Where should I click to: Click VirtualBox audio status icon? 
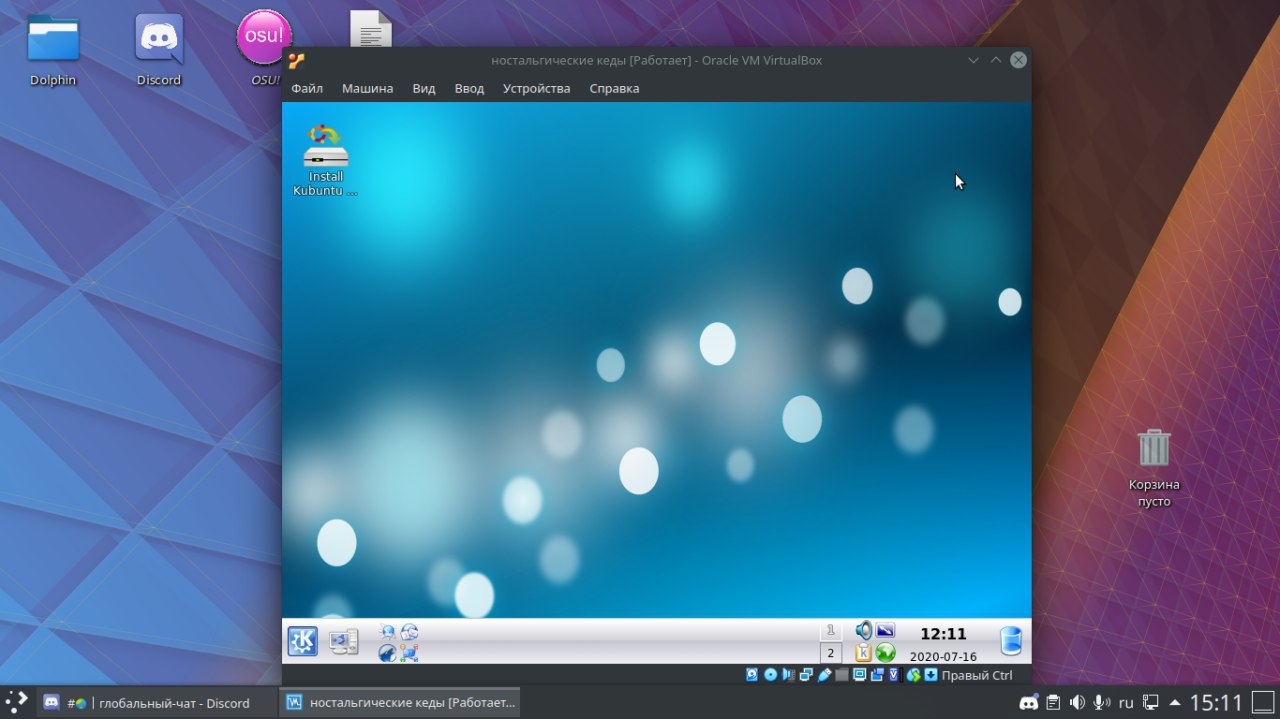click(789, 675)
